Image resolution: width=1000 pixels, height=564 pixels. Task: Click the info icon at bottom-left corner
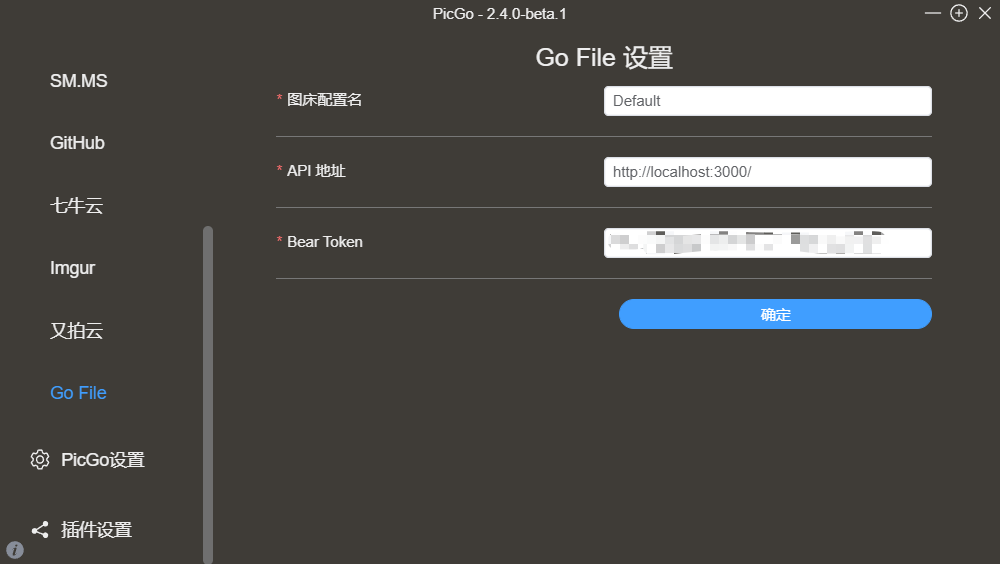[15, 550]
